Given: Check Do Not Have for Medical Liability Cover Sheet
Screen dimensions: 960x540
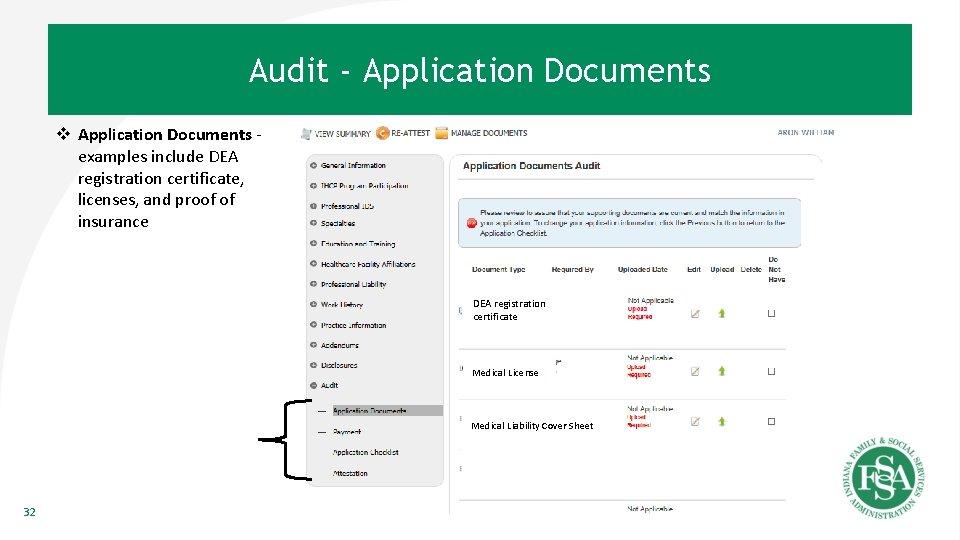Looking at the screenshot, I should (x=771, y=421).
